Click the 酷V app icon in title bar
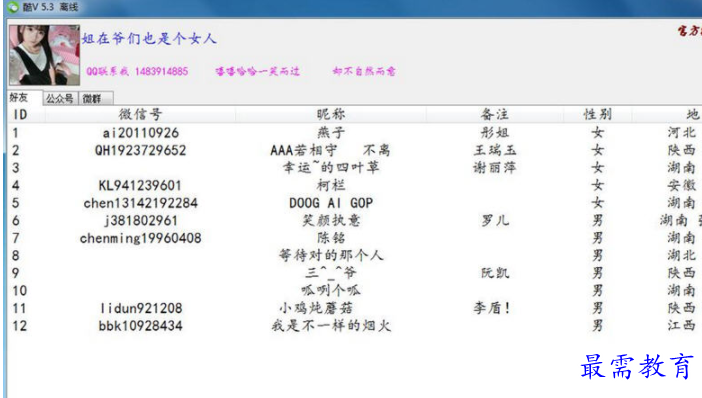The image size is (702, 398). point(13,7)
